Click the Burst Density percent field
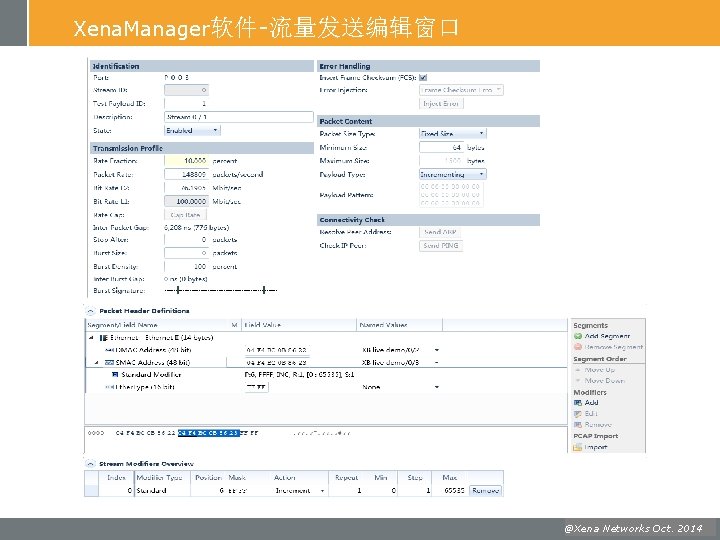Viewport: 720px width, 540px height. [x=186, y=267]
